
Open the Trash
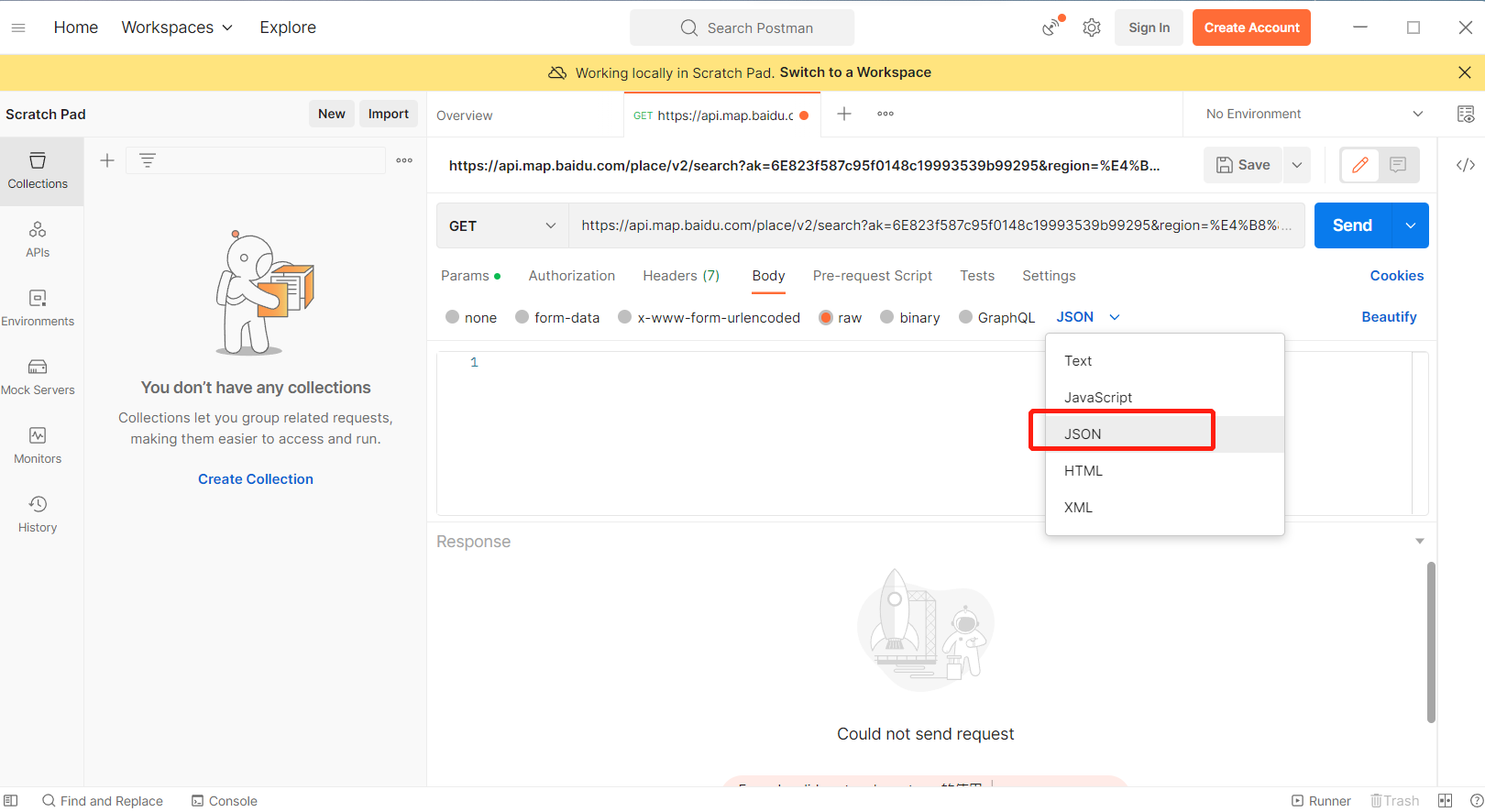coord(1394,801)
